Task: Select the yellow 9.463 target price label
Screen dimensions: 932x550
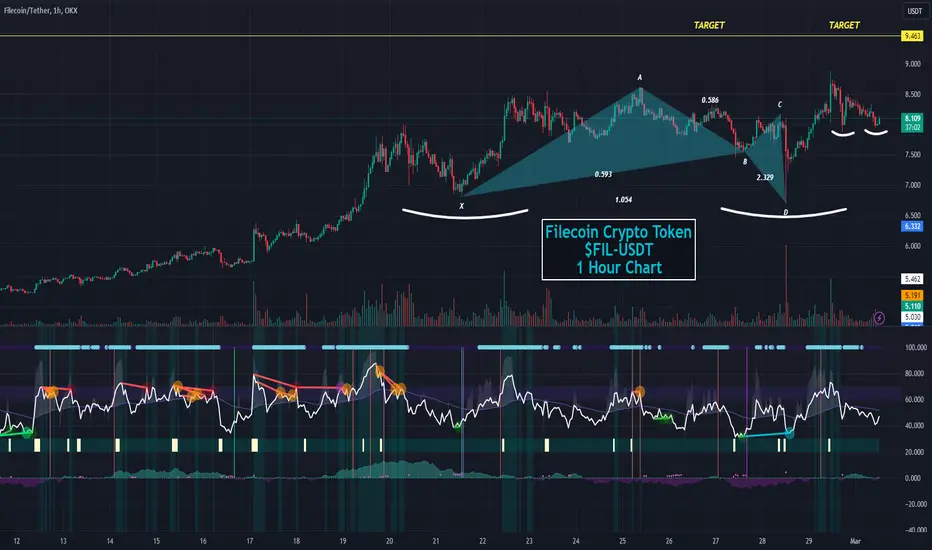Action: [x=912, y=36]
